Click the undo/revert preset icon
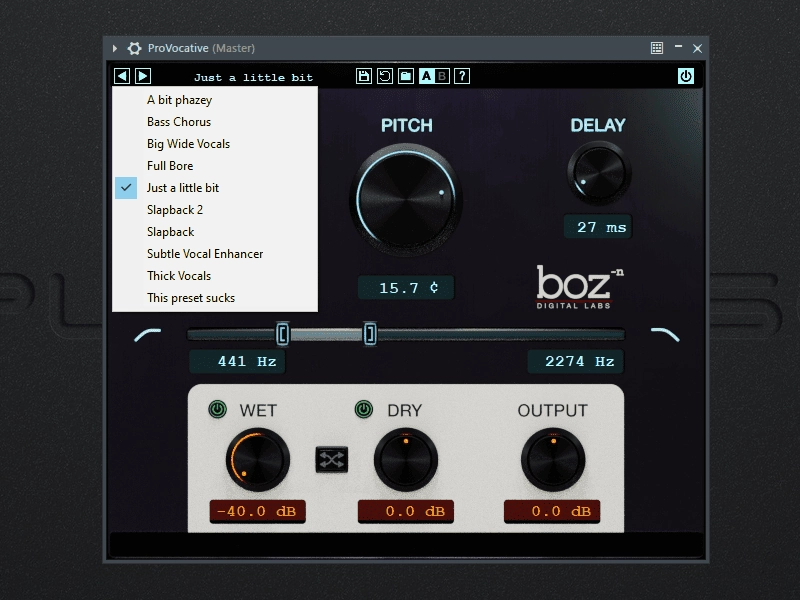The width and height of the screenshot is (800, 600). (385, 76)
